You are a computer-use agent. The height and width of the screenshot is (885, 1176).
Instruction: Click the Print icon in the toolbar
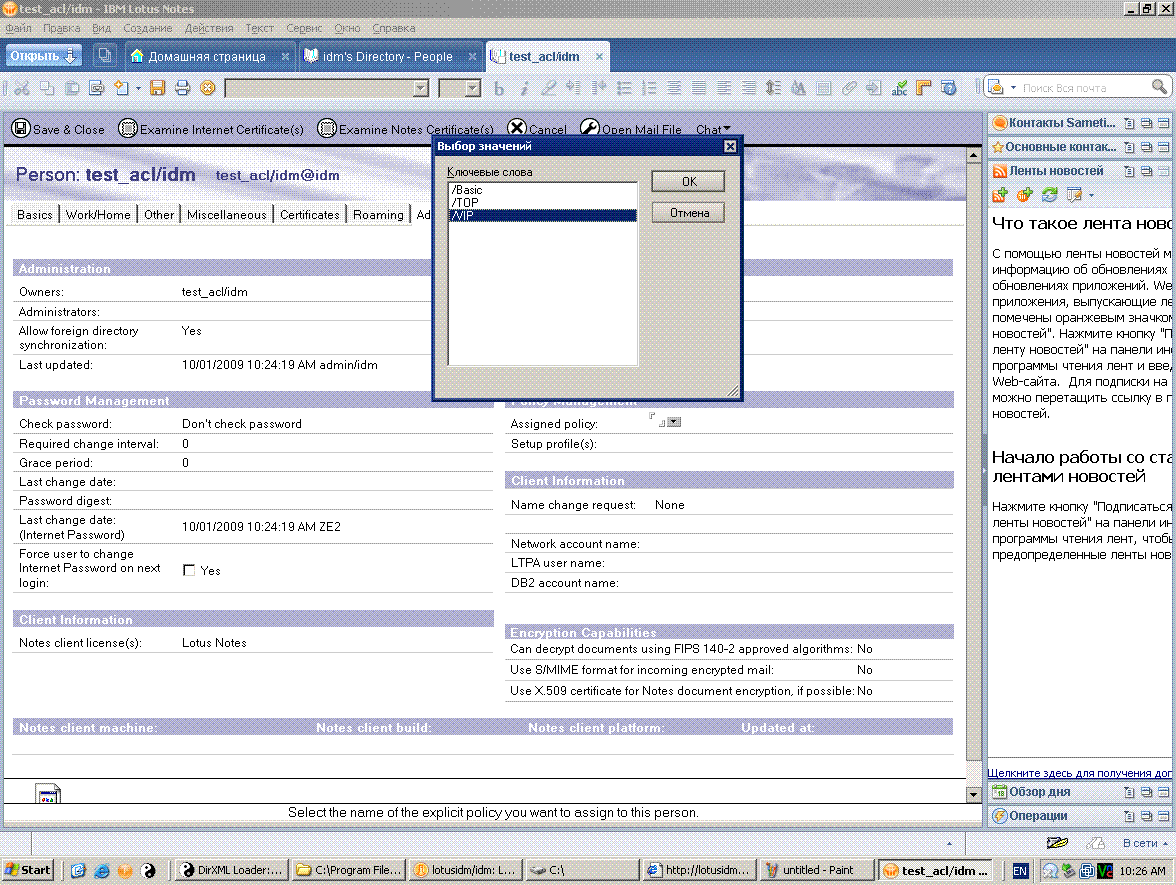coord(182,88)
